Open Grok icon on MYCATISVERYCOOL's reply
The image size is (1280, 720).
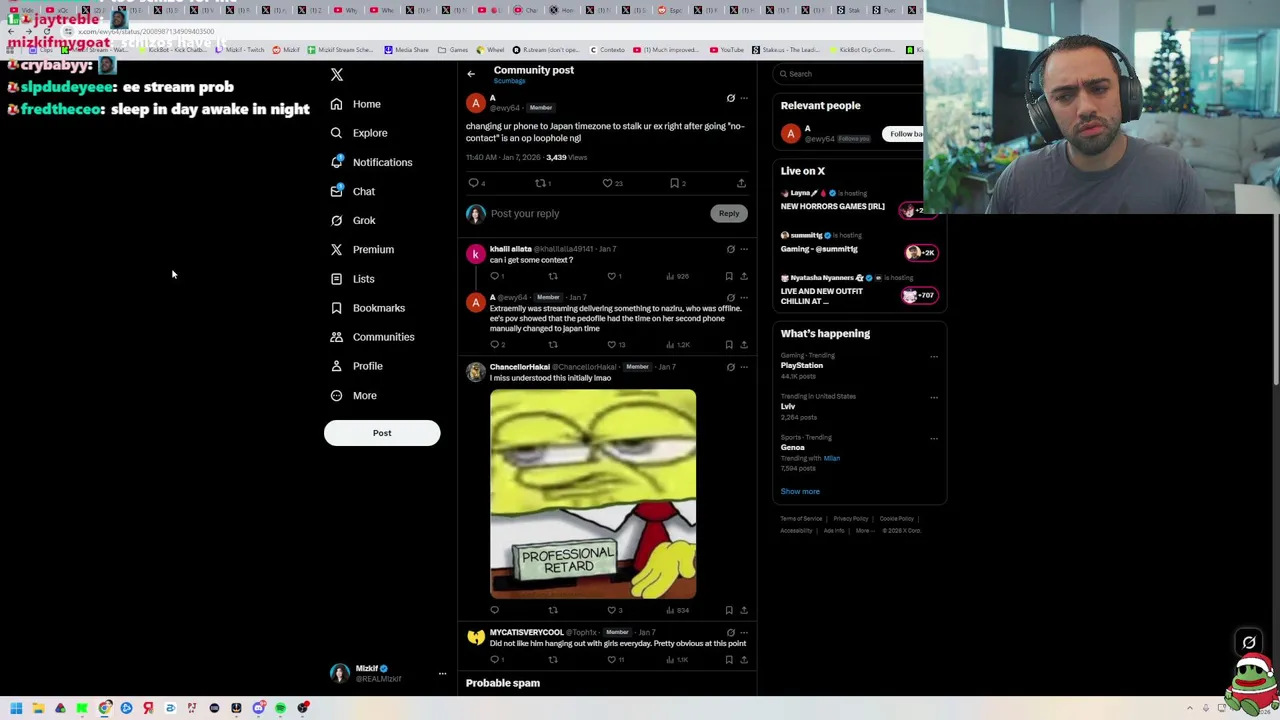pos(730,633)
